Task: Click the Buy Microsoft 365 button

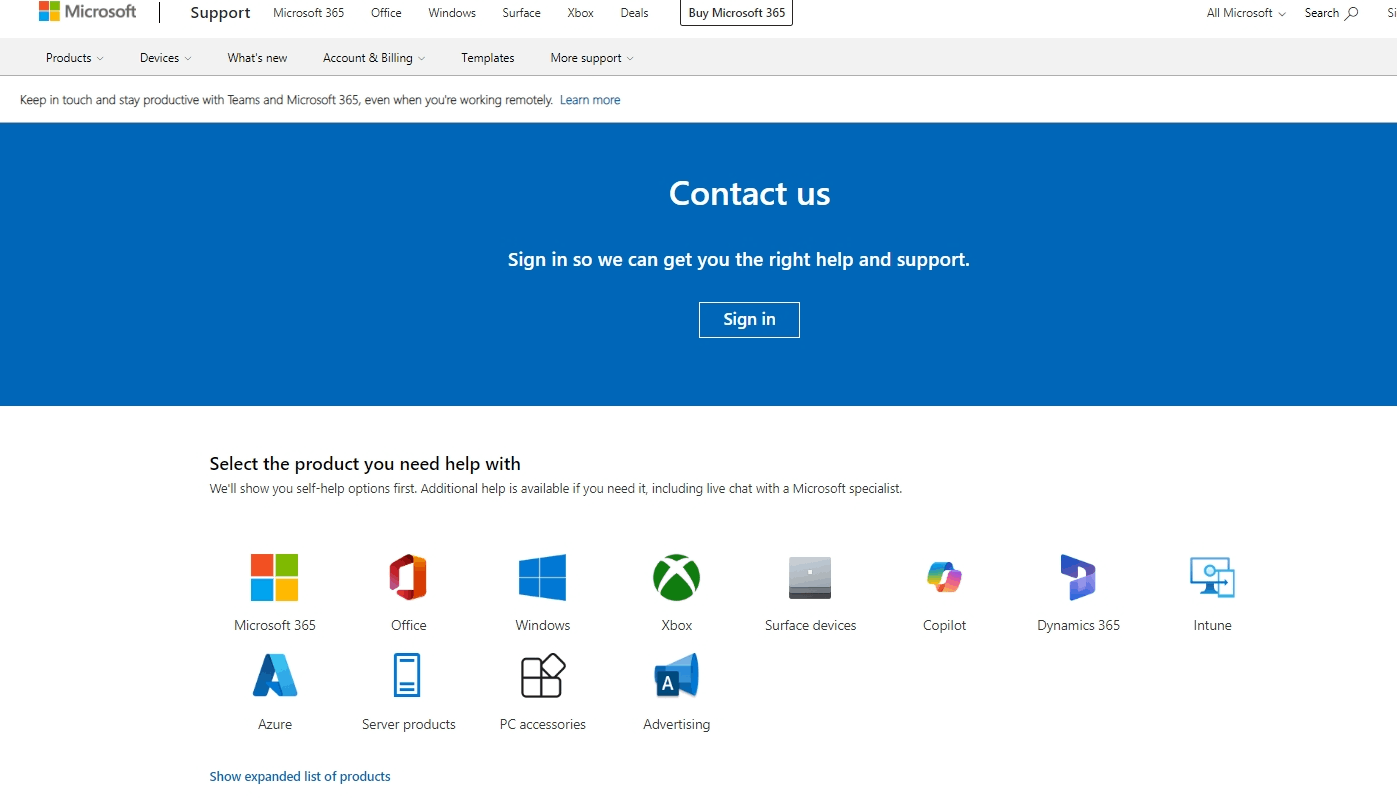Action: [x=736, y=13]
